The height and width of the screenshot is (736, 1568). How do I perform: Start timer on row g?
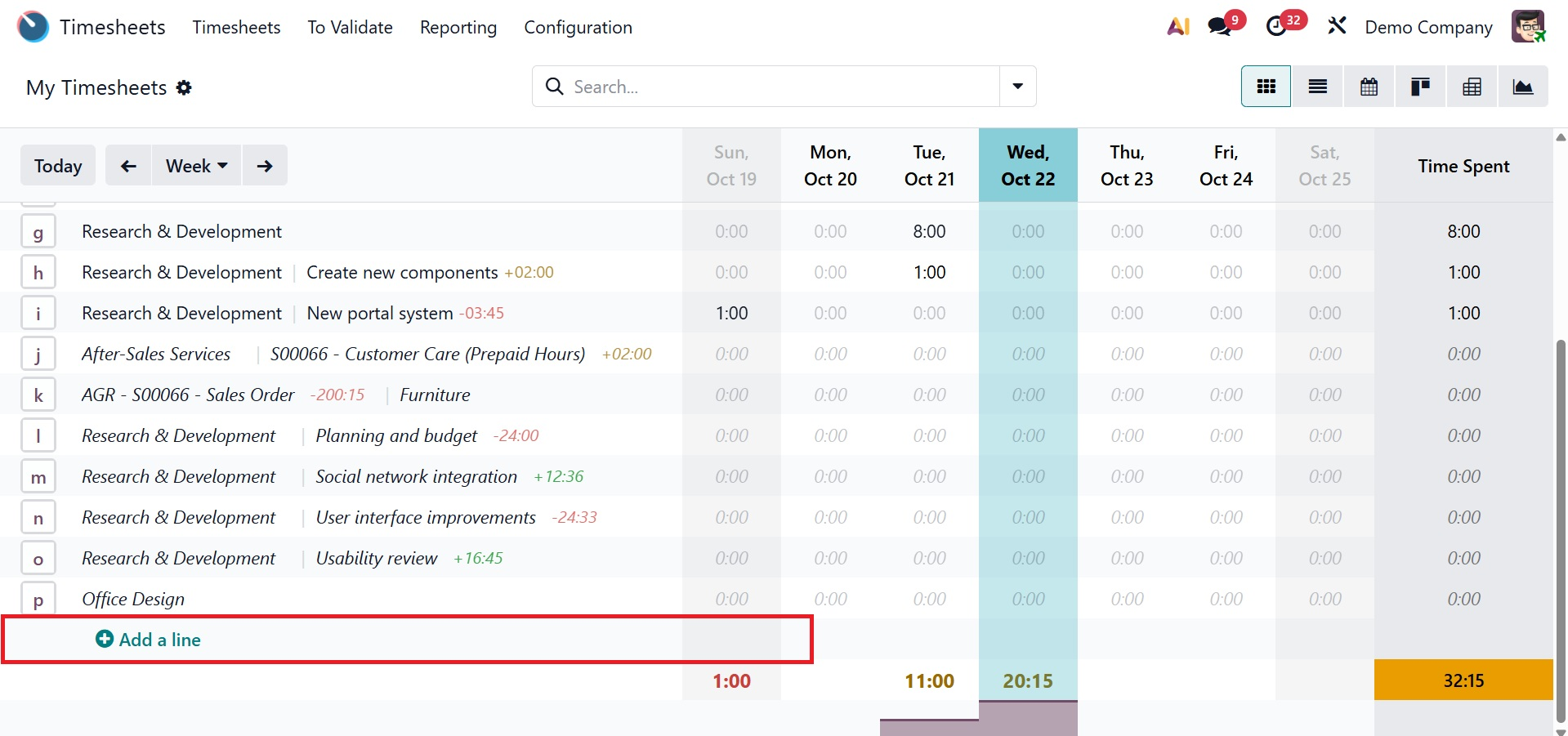tap(38, 232)
